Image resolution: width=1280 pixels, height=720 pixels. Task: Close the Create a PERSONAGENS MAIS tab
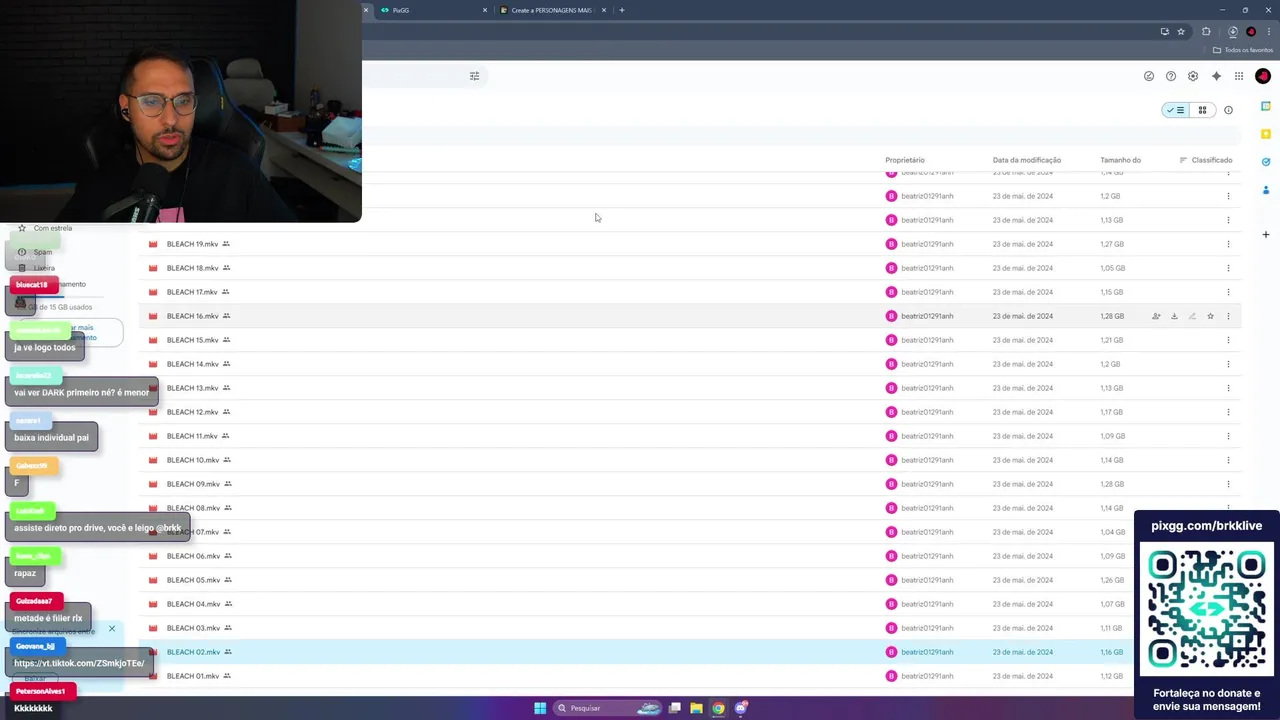pos(604,10)
